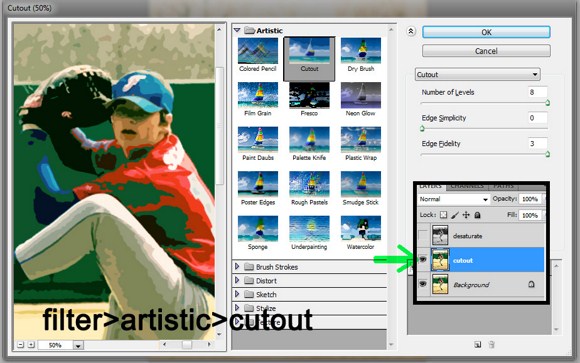Click filter list scrollbar up arrow

pos(391,29)
